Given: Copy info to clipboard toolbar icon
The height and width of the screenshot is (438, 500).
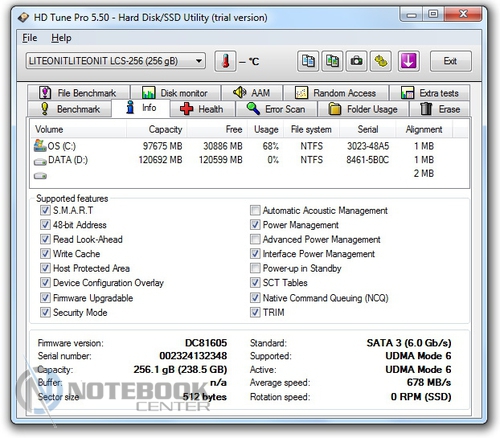Looking at the screenshot, I should 308,61.
